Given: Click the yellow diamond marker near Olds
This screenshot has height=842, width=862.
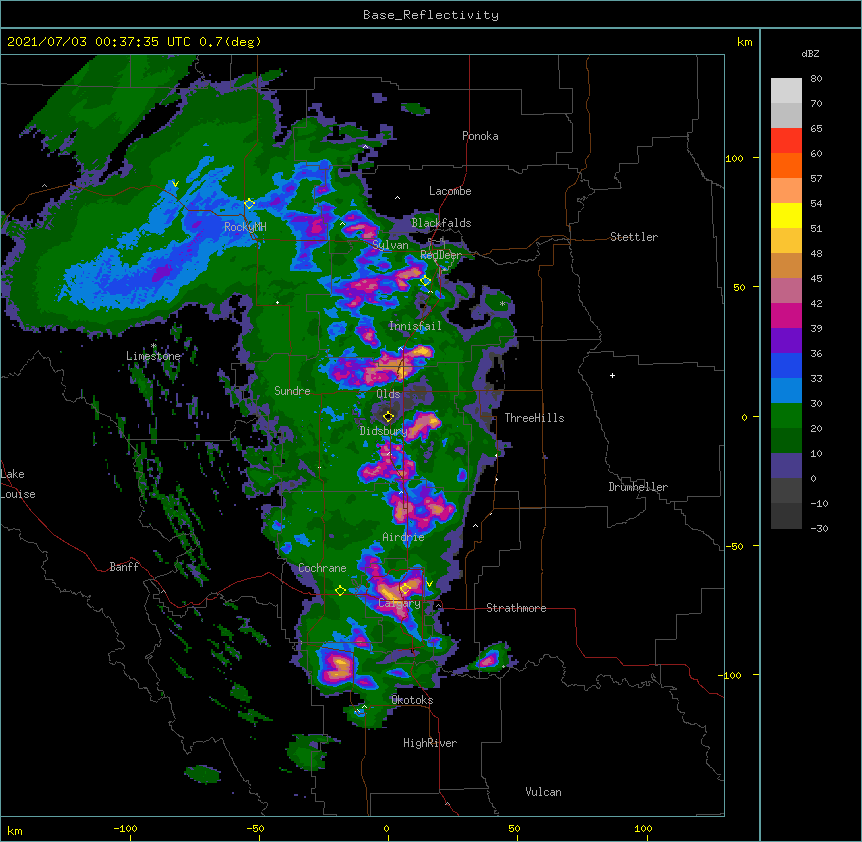Looking at the screenshot, I should (x=389, y=417).
